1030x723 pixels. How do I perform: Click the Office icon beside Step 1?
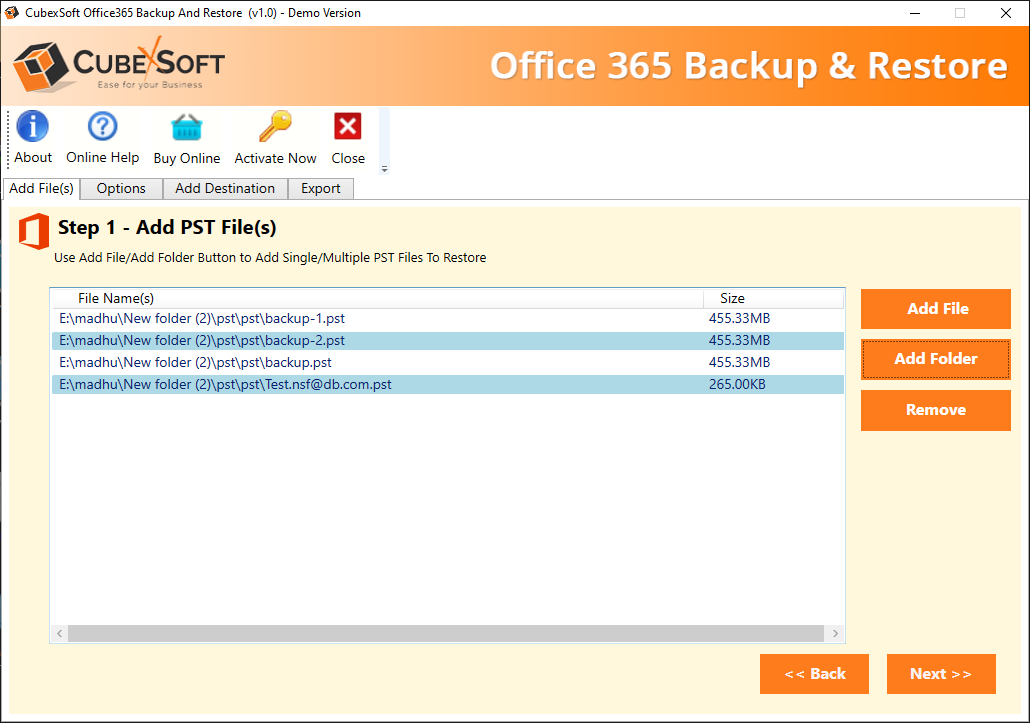pos(34,231)
